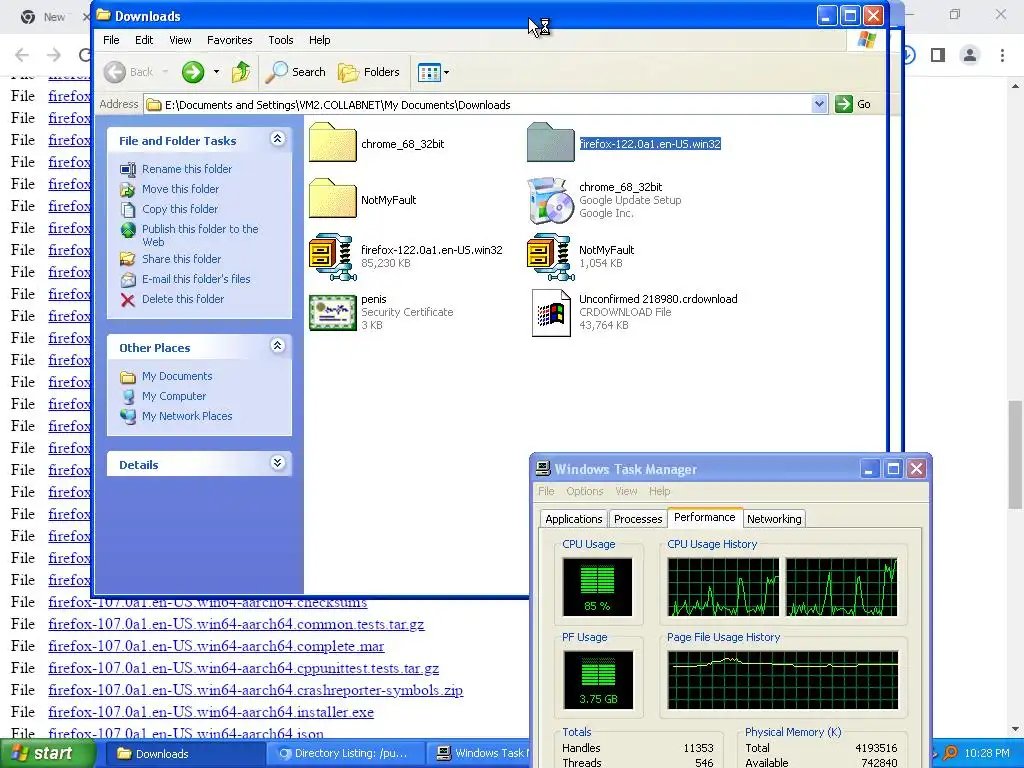Open firefox-107.0a1 crashreporter-symbols.zip link
Viewport: 1024px width, 768px height.
[x=255, y=690]
